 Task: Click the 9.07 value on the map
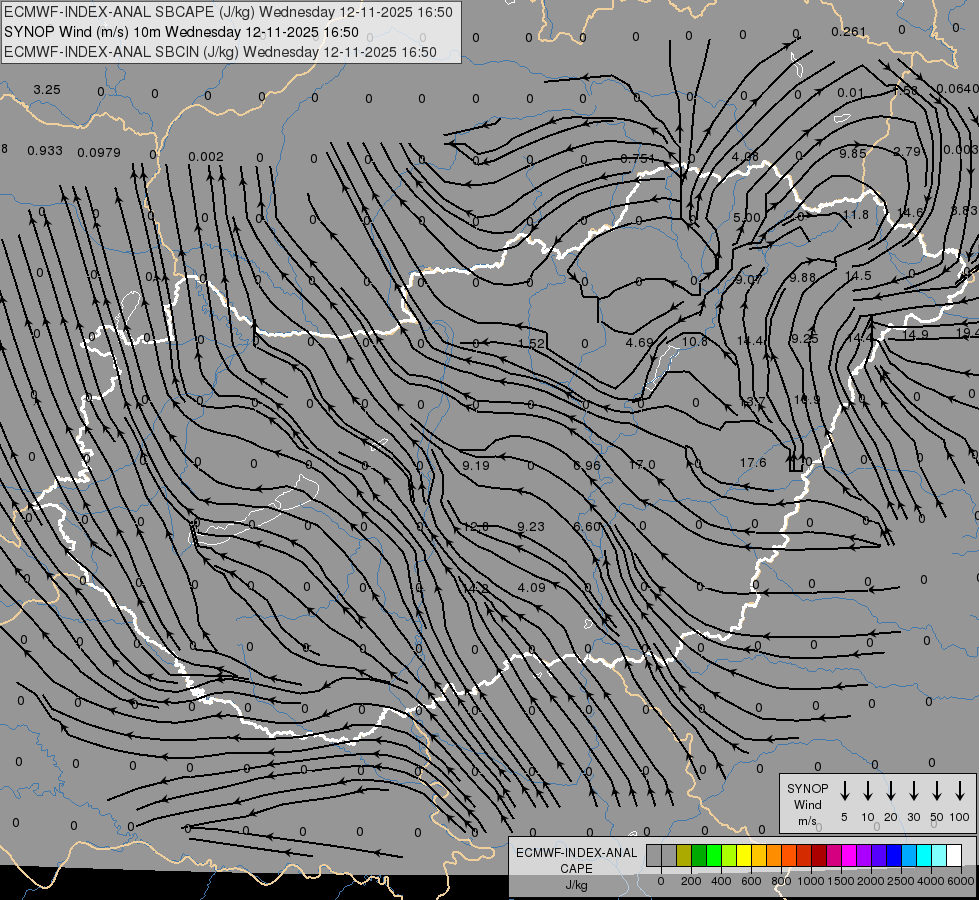coord(748,279)
